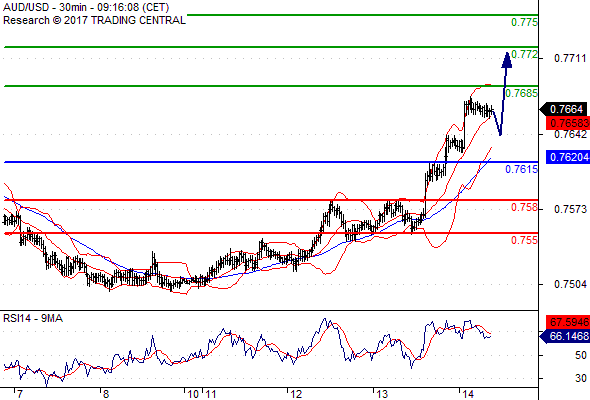Click the red 0.755 support label
The height and width of the screenshot is (400, 590).
[x=524, y=240]
